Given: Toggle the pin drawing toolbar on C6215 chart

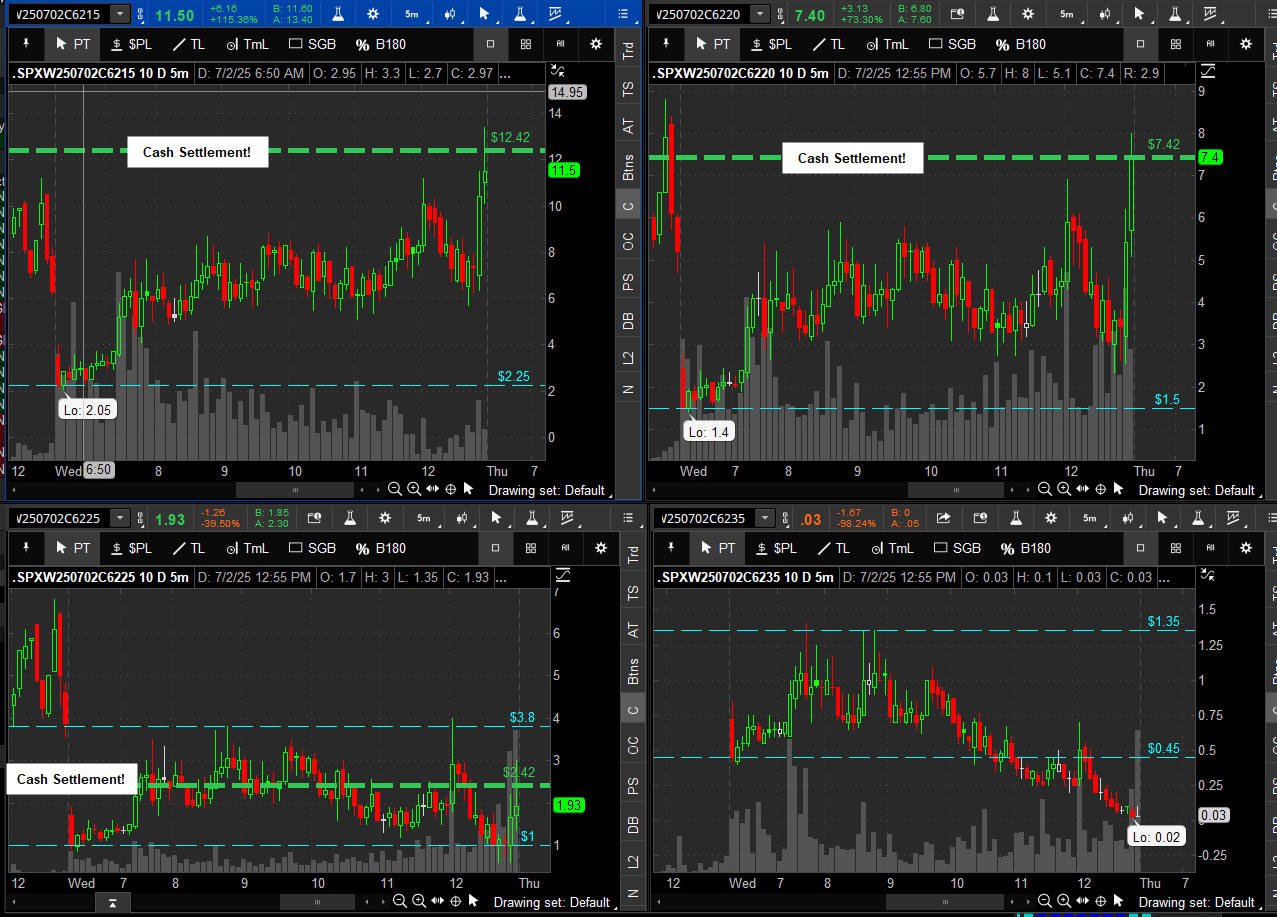Looking at the screenshot, I should click(26, 44).
